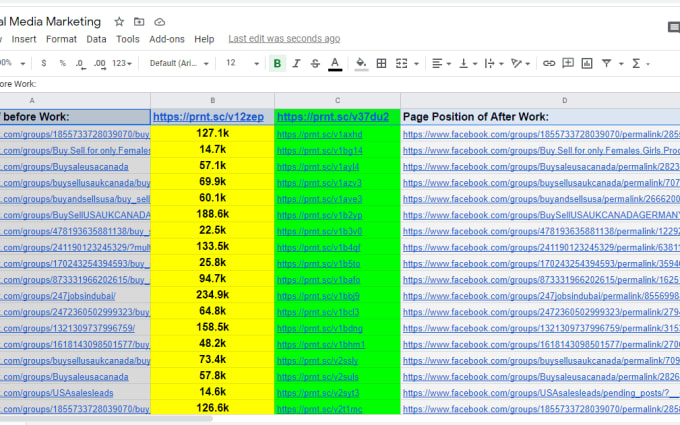680x425 pixels.
Task: Open font family Default (Arial) dropdown
Action: (179, 63)
